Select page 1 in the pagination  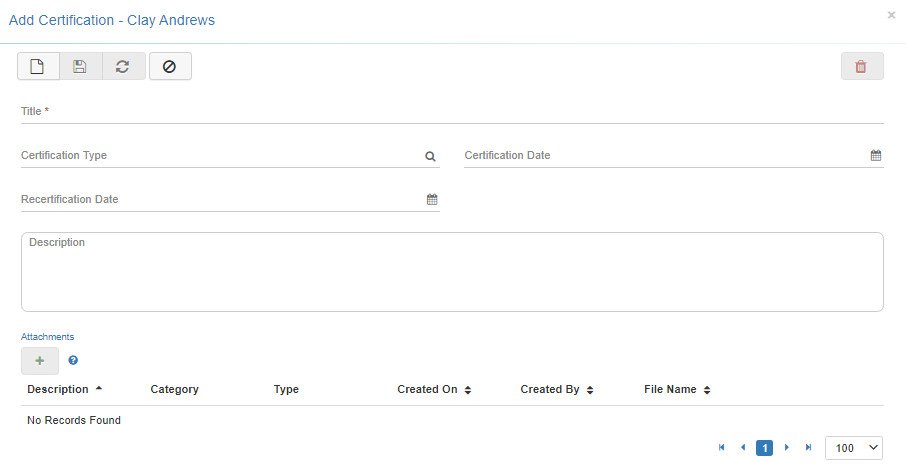764,448
